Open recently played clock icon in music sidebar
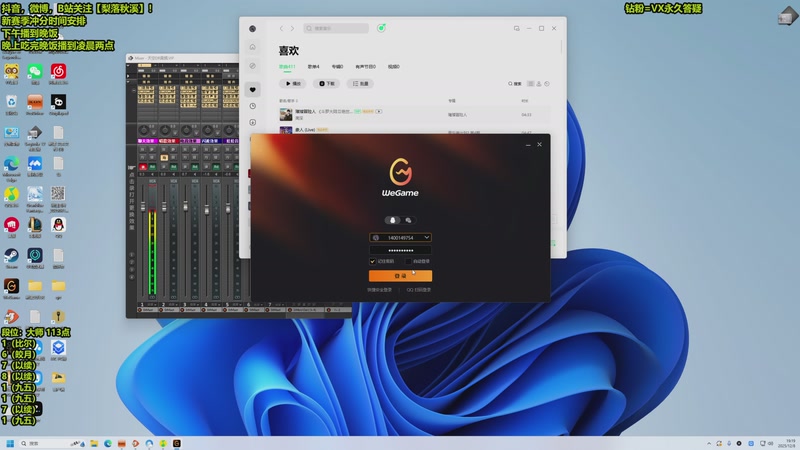 pos(253,106)
